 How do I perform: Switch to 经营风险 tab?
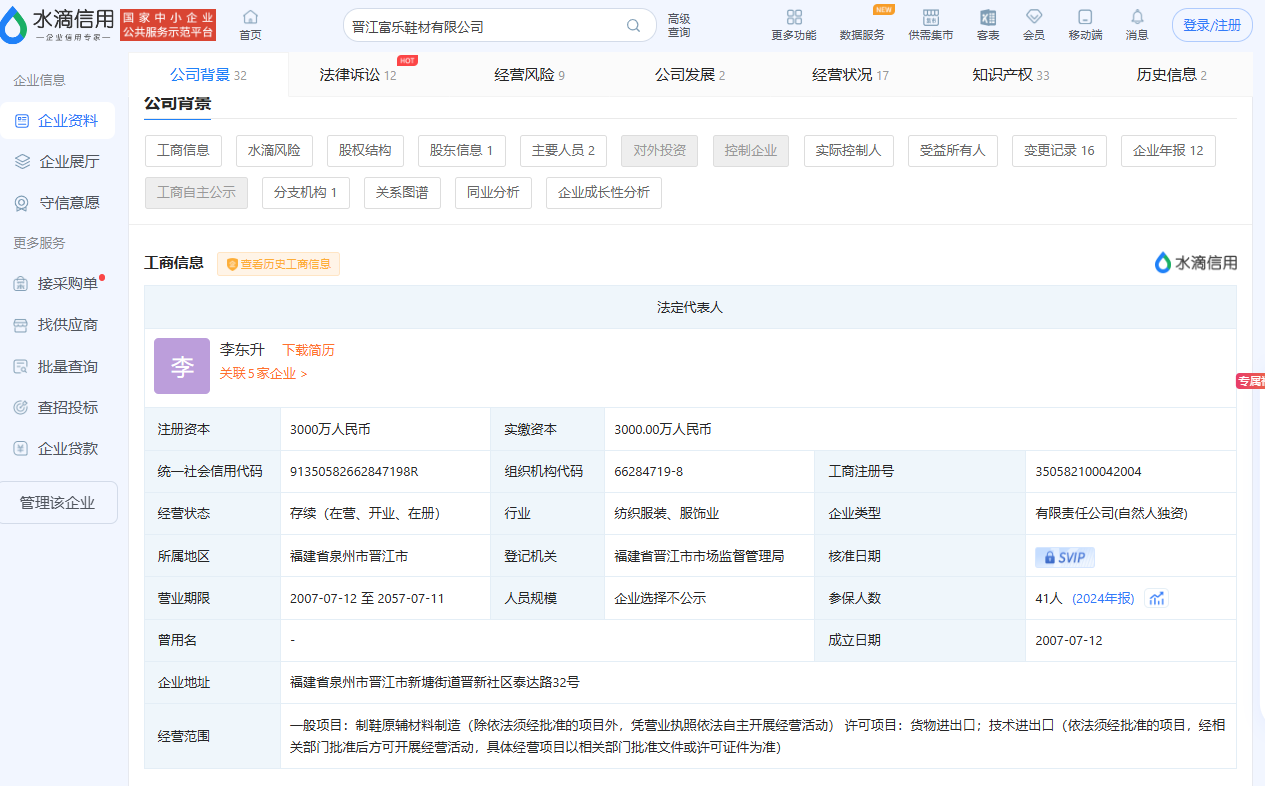tap(530, 75)
